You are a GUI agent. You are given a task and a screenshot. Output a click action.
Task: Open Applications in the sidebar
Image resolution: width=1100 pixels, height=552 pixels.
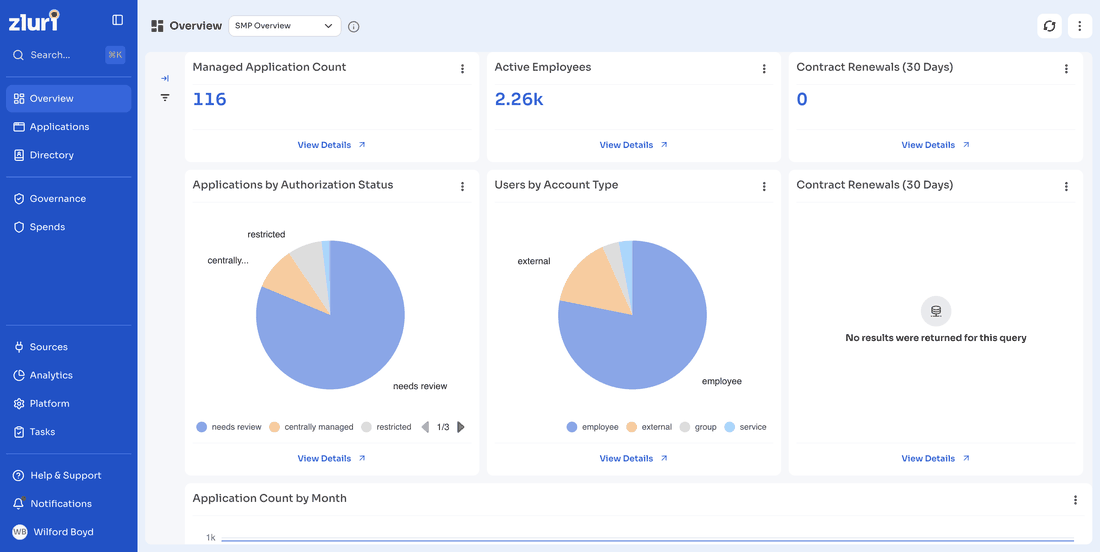point(69,127)
